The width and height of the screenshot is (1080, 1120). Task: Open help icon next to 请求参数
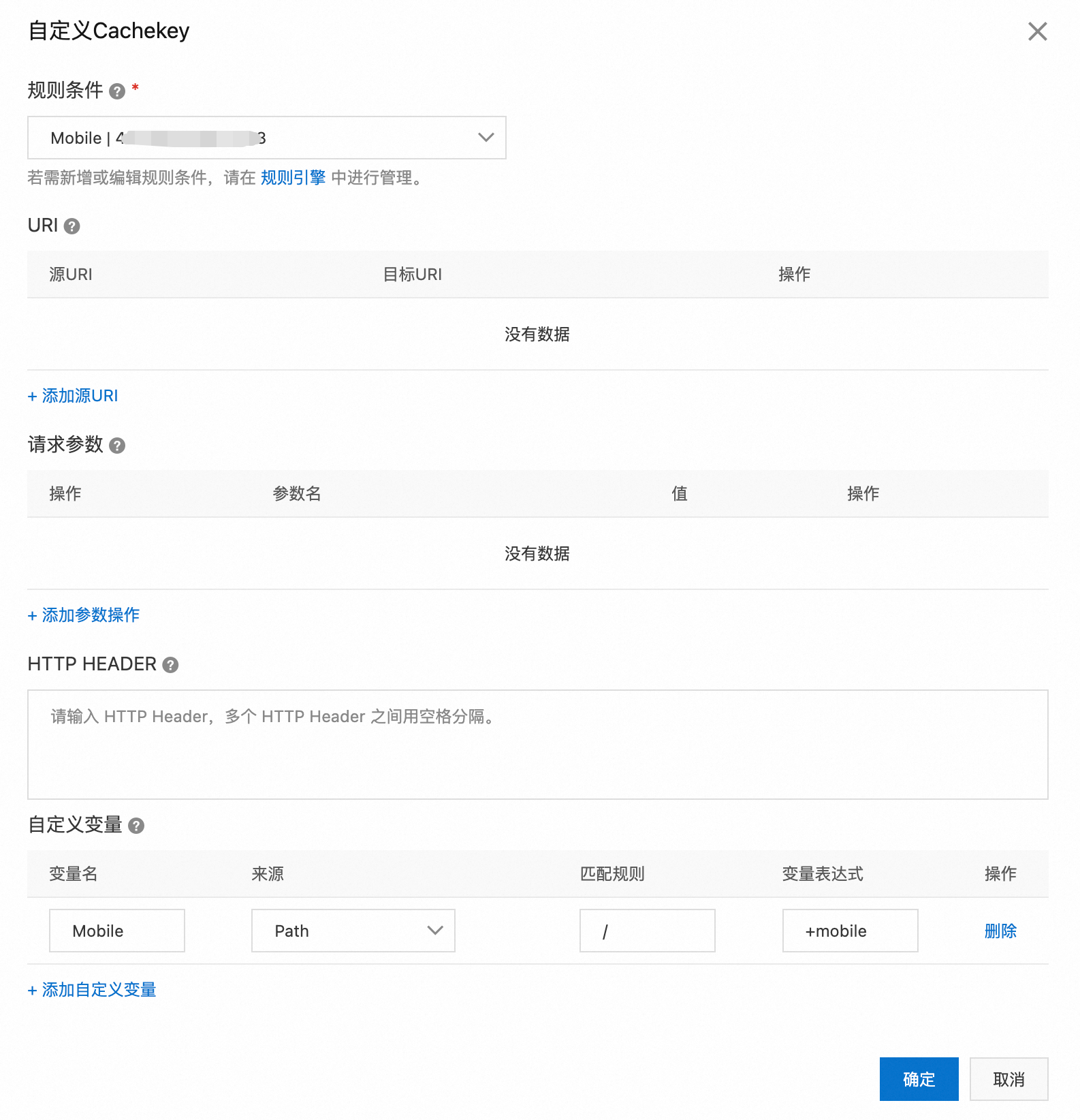tap(117, 446)
